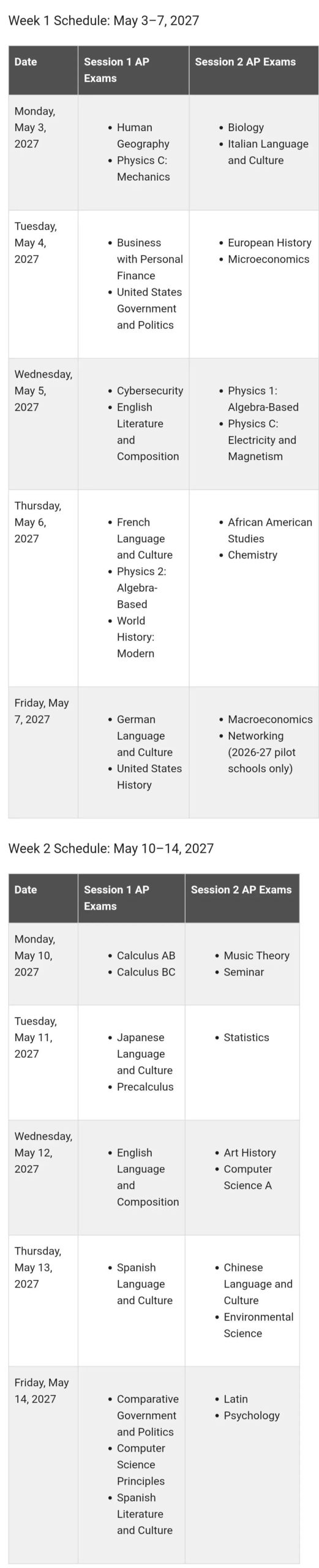Select Psychology on Friday May 14
This screenshot has width=319, height=1568.
coord(252,1415)
